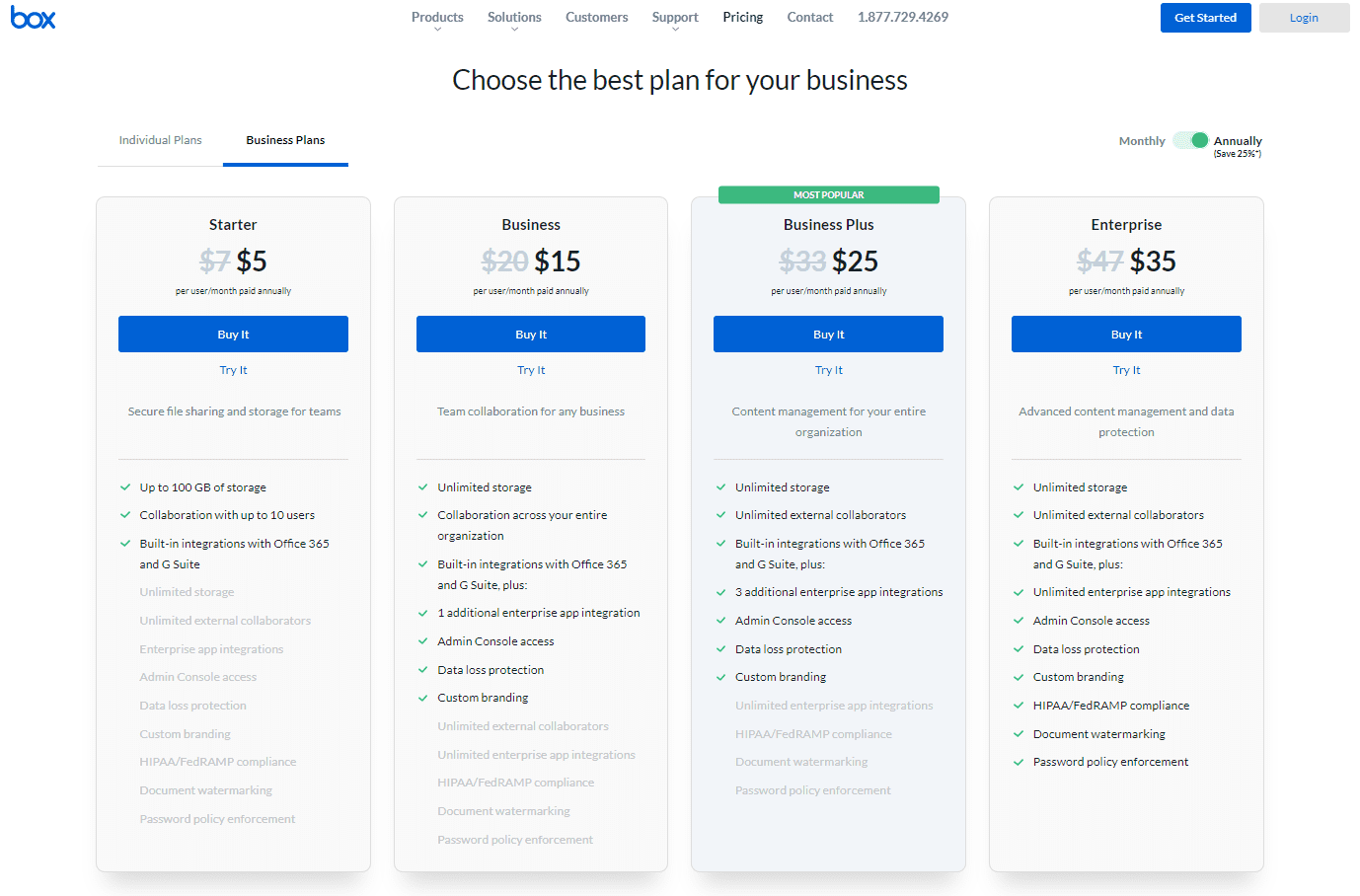This screenshot has width=1360, height=896.
Task: Click the Login button
Action: tap(1304, 17)
